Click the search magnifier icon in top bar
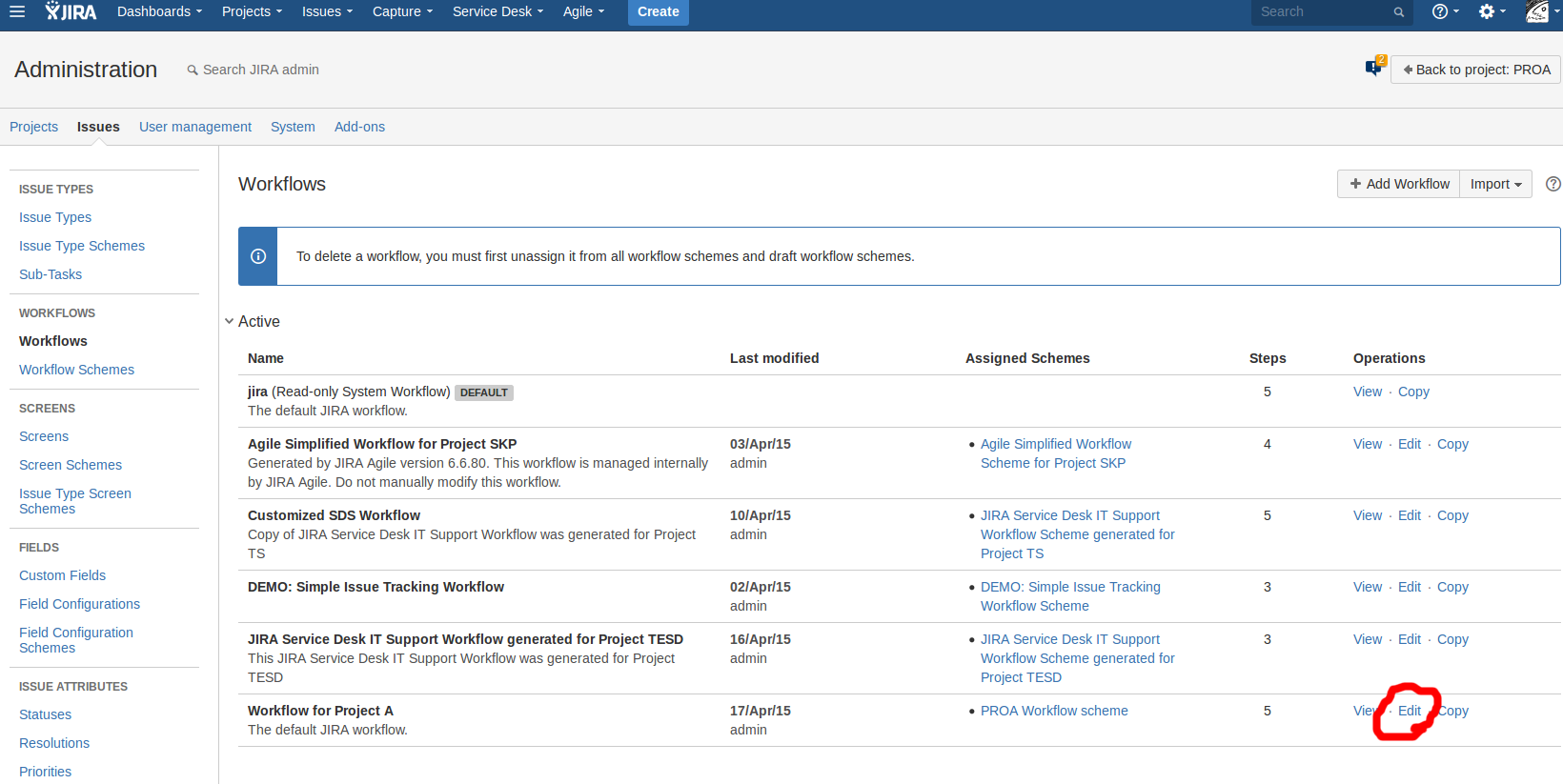 point(1399,12)
